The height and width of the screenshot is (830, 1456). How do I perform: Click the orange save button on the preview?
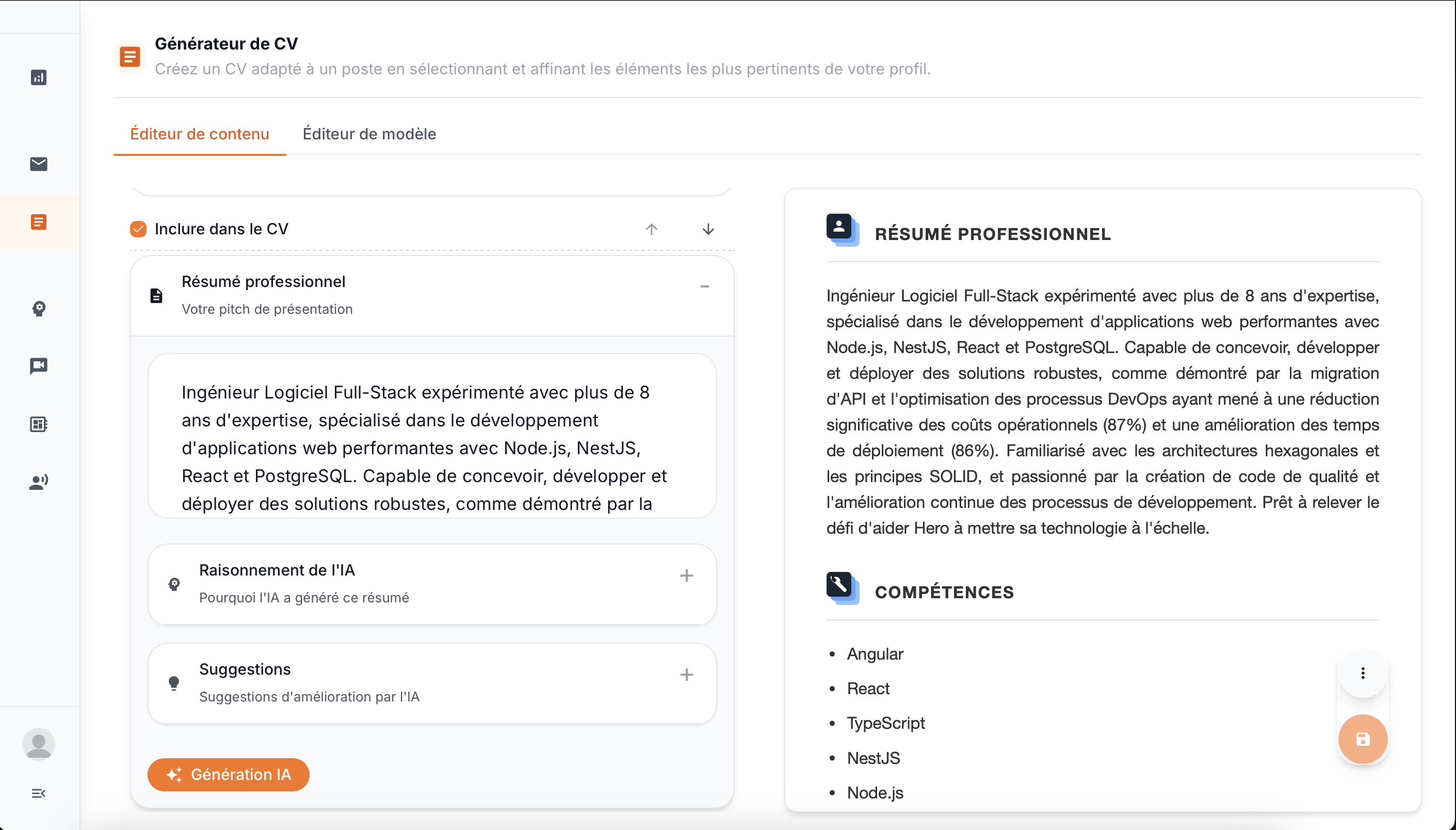click(x=1363, y=739)
